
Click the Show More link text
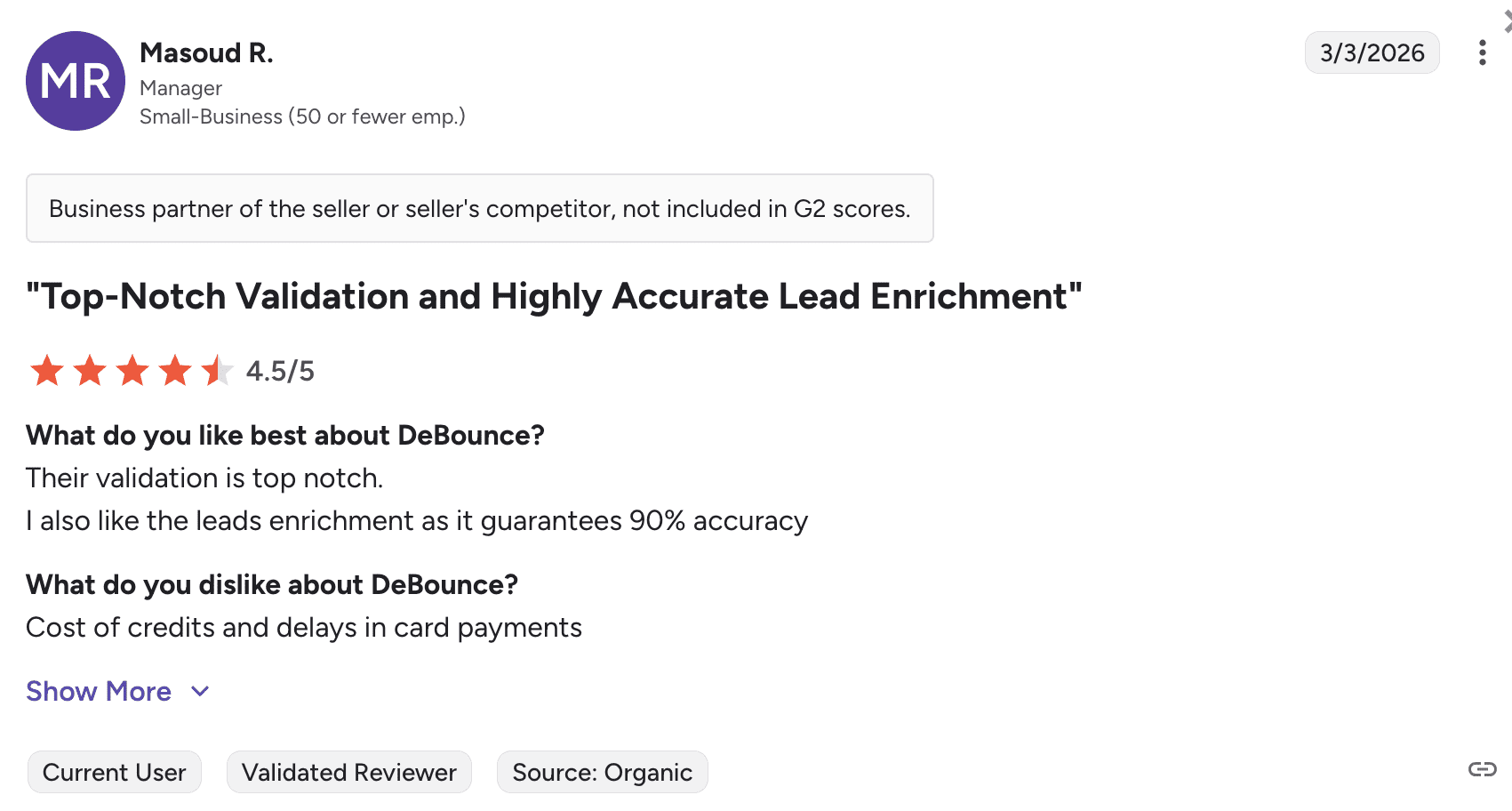pos(99,691)
